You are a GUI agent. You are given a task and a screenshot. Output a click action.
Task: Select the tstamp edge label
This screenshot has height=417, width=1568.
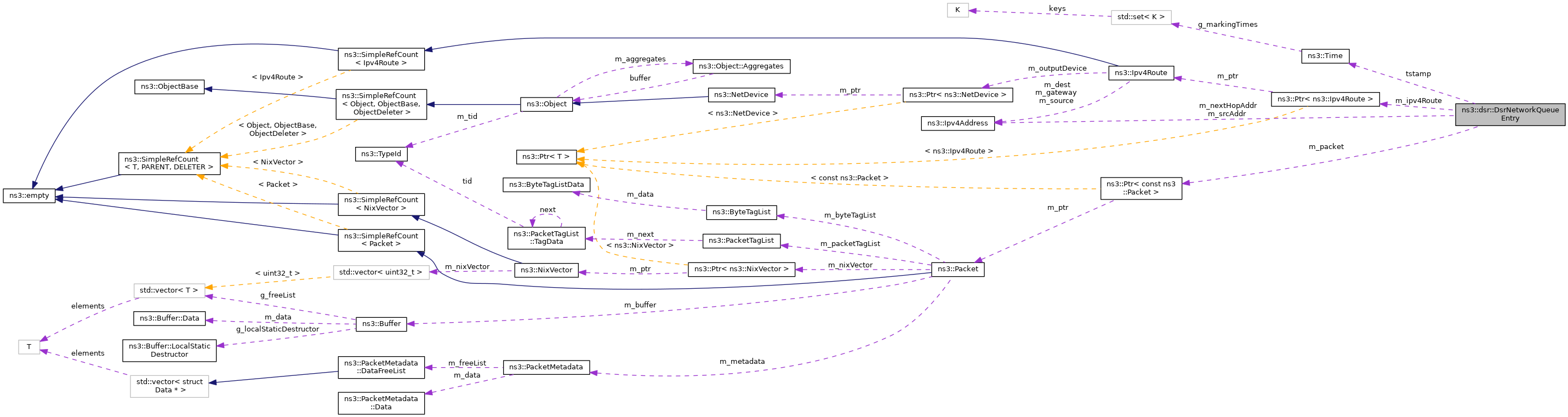[x=1418, y=75]
